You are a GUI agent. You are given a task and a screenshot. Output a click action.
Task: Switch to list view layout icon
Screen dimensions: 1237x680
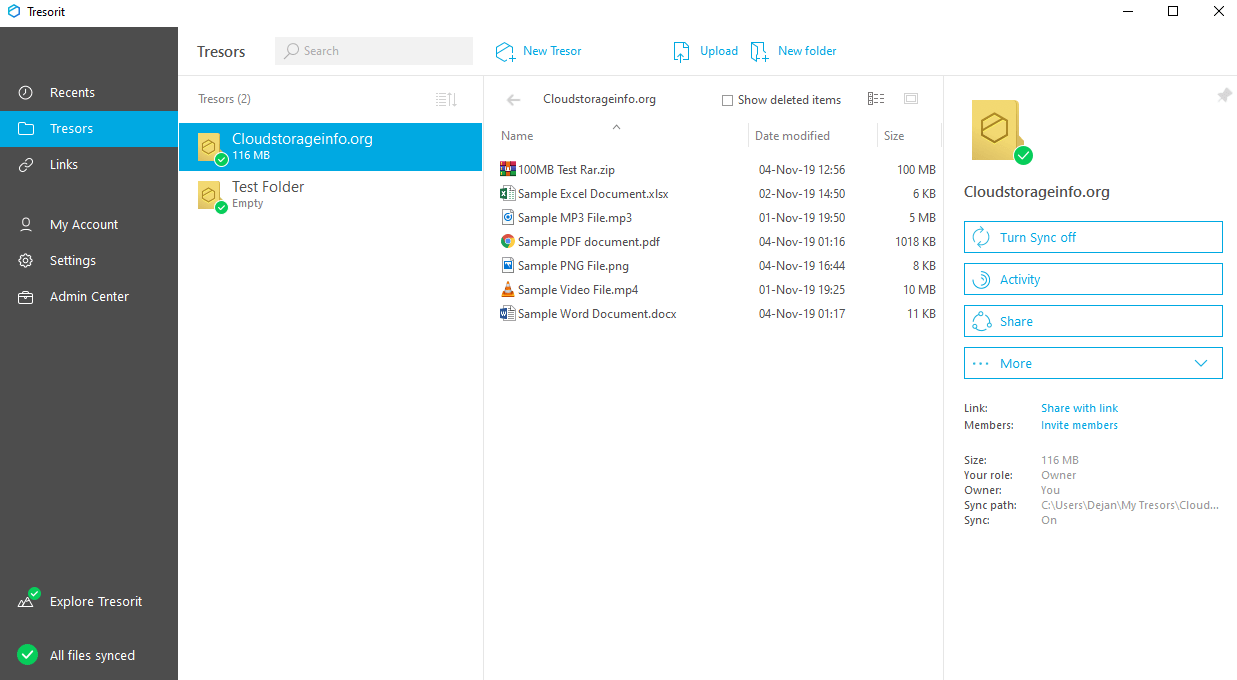pos(876,99)
